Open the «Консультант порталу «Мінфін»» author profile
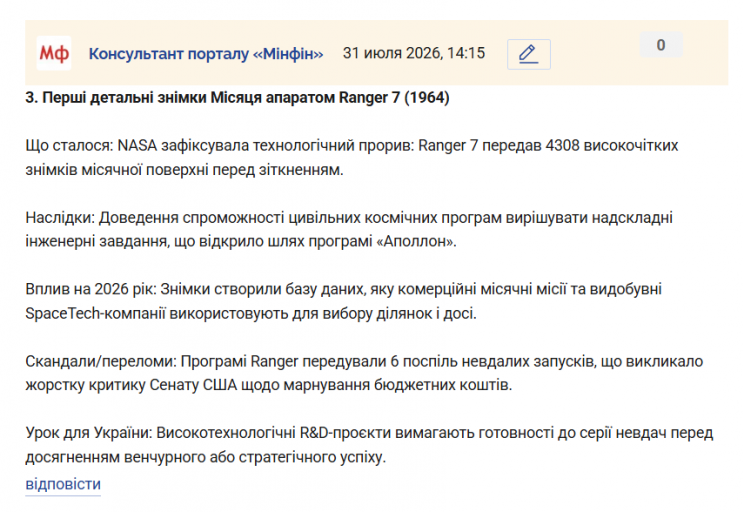This screenshot has width=744, height=512. (x=206, y=54)
